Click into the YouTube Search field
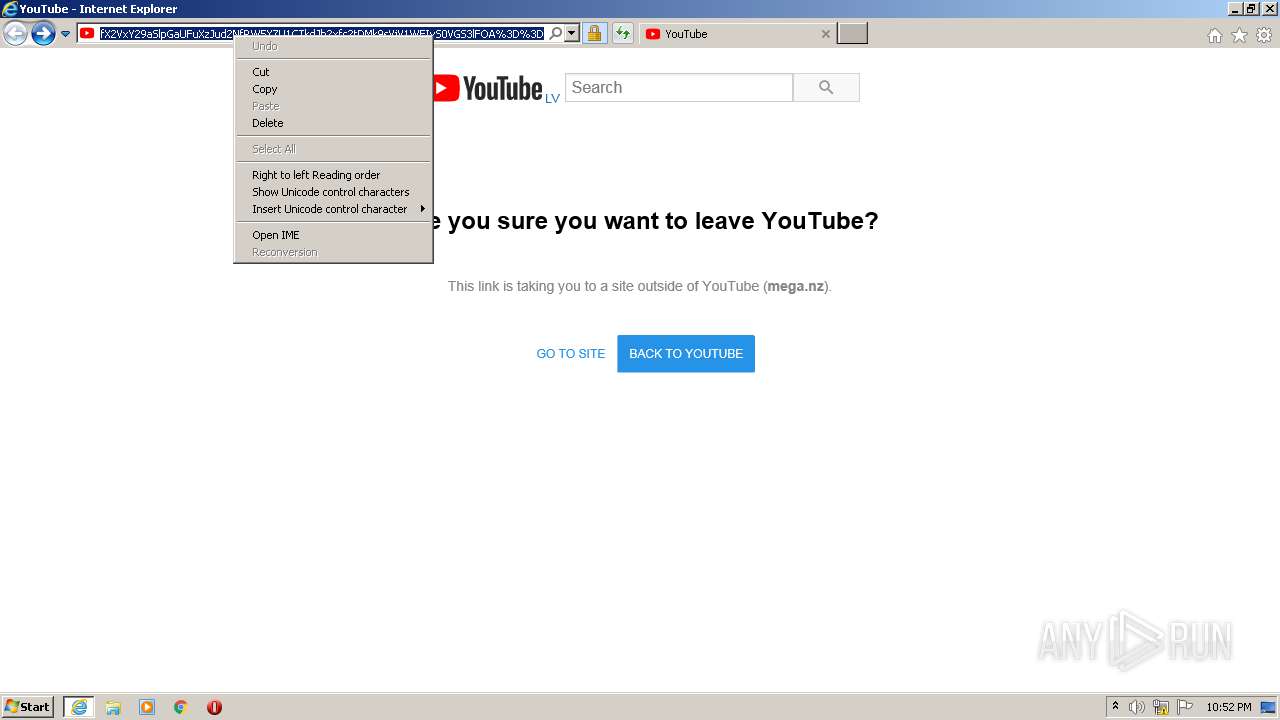Screen dimensions: 1280x720 tap(679, 88)
